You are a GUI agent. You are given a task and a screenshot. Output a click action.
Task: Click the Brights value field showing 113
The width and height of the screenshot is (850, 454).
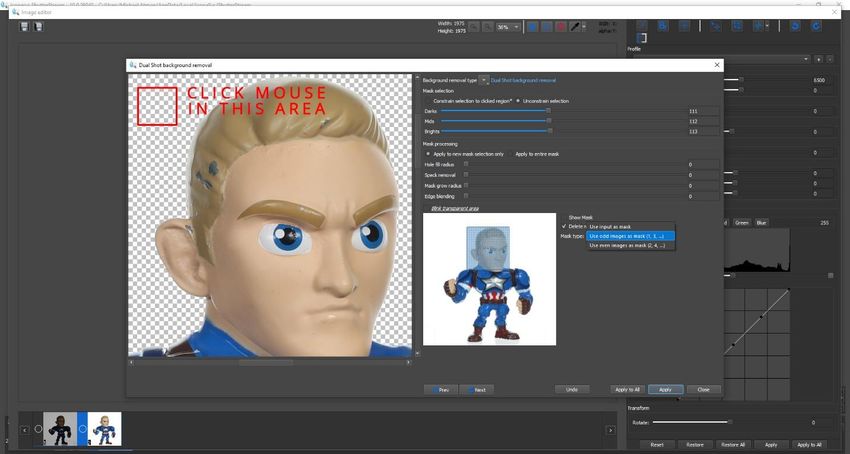[x=703, y=132]
